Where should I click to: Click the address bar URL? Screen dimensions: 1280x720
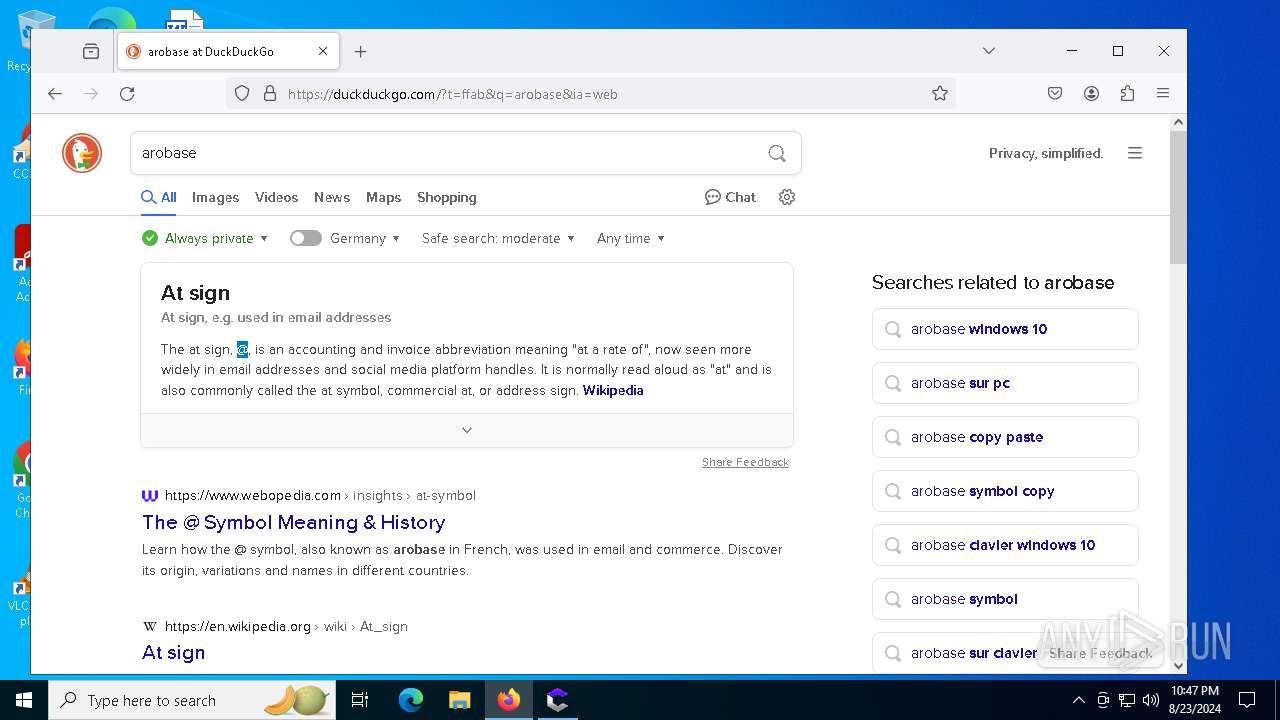coord(452,94)
